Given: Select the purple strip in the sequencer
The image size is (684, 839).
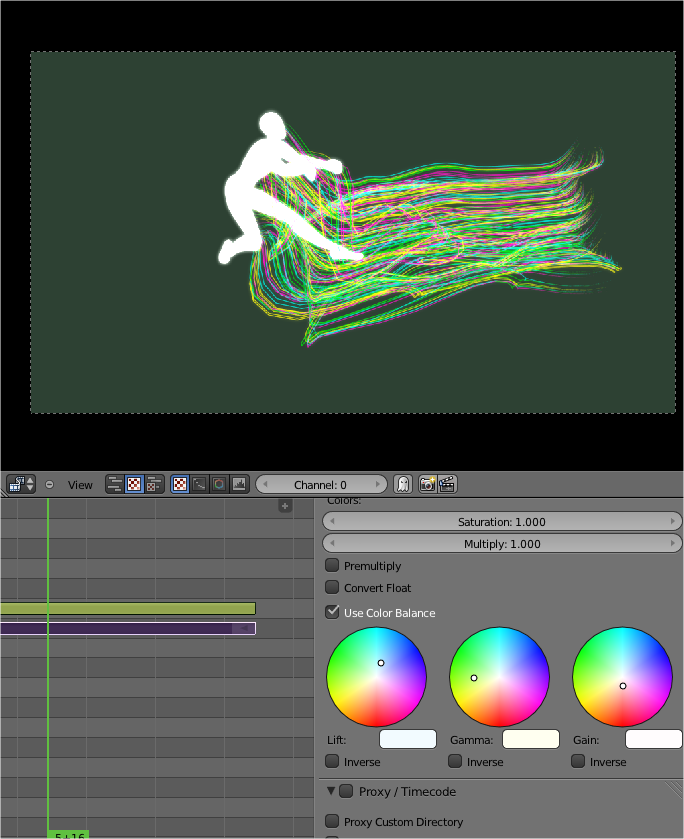Looking at the screenshot, I should [128, 628].
